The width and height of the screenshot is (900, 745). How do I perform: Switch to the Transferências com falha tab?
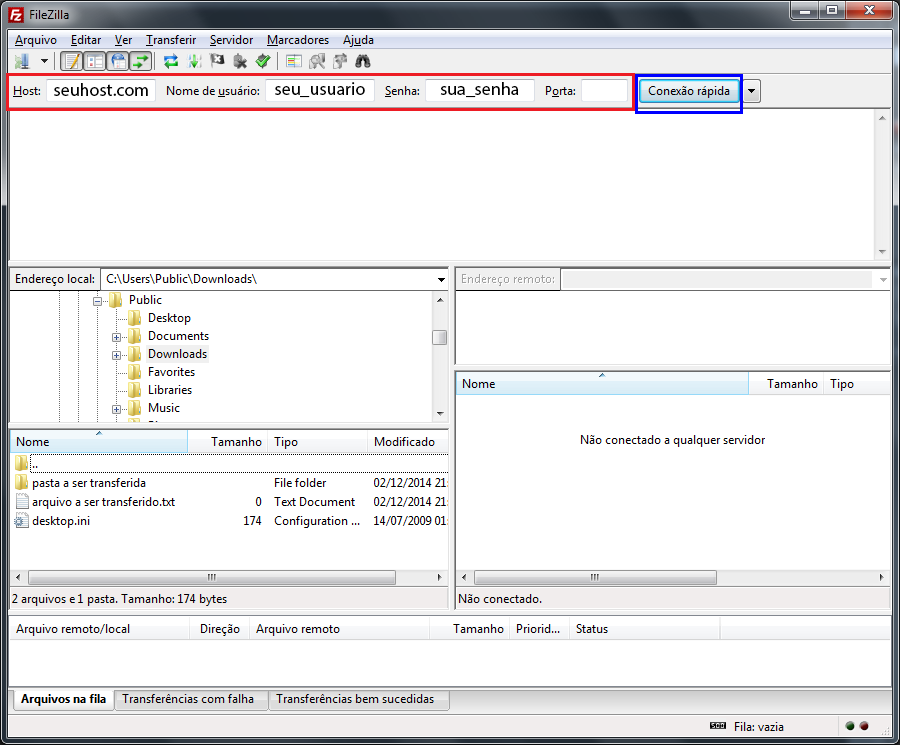pyautogui.click(x=192, y=699)
